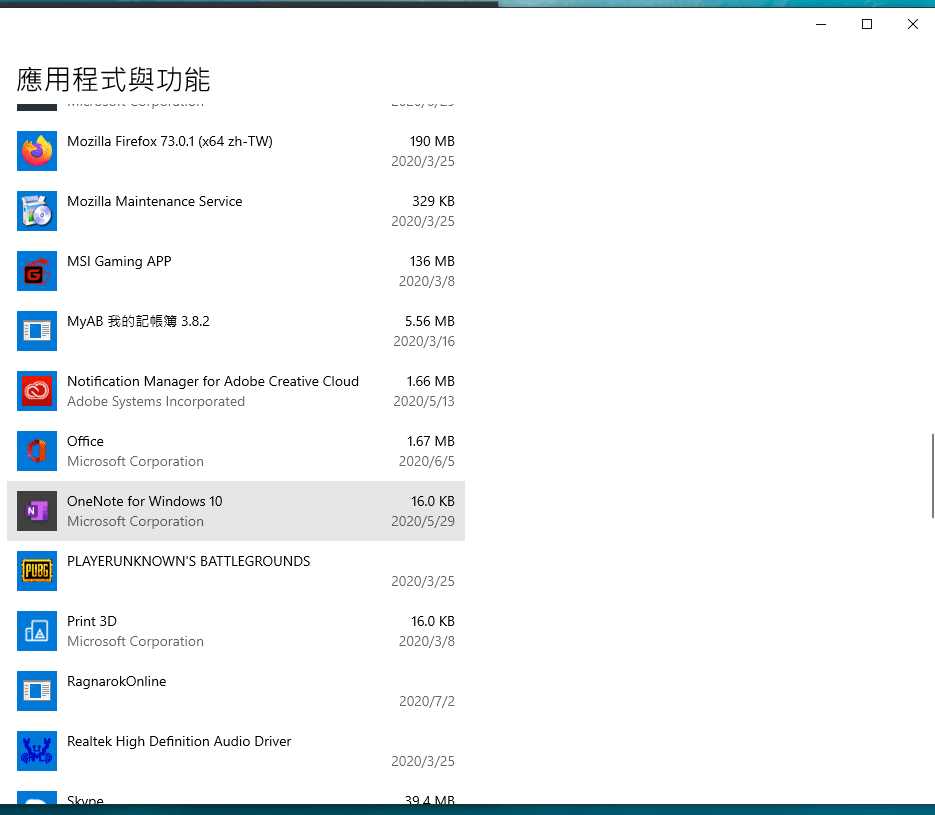This screenshot has width=935, height=815.
Task: Click the 136 MB size value
Action: coord(432,262)
